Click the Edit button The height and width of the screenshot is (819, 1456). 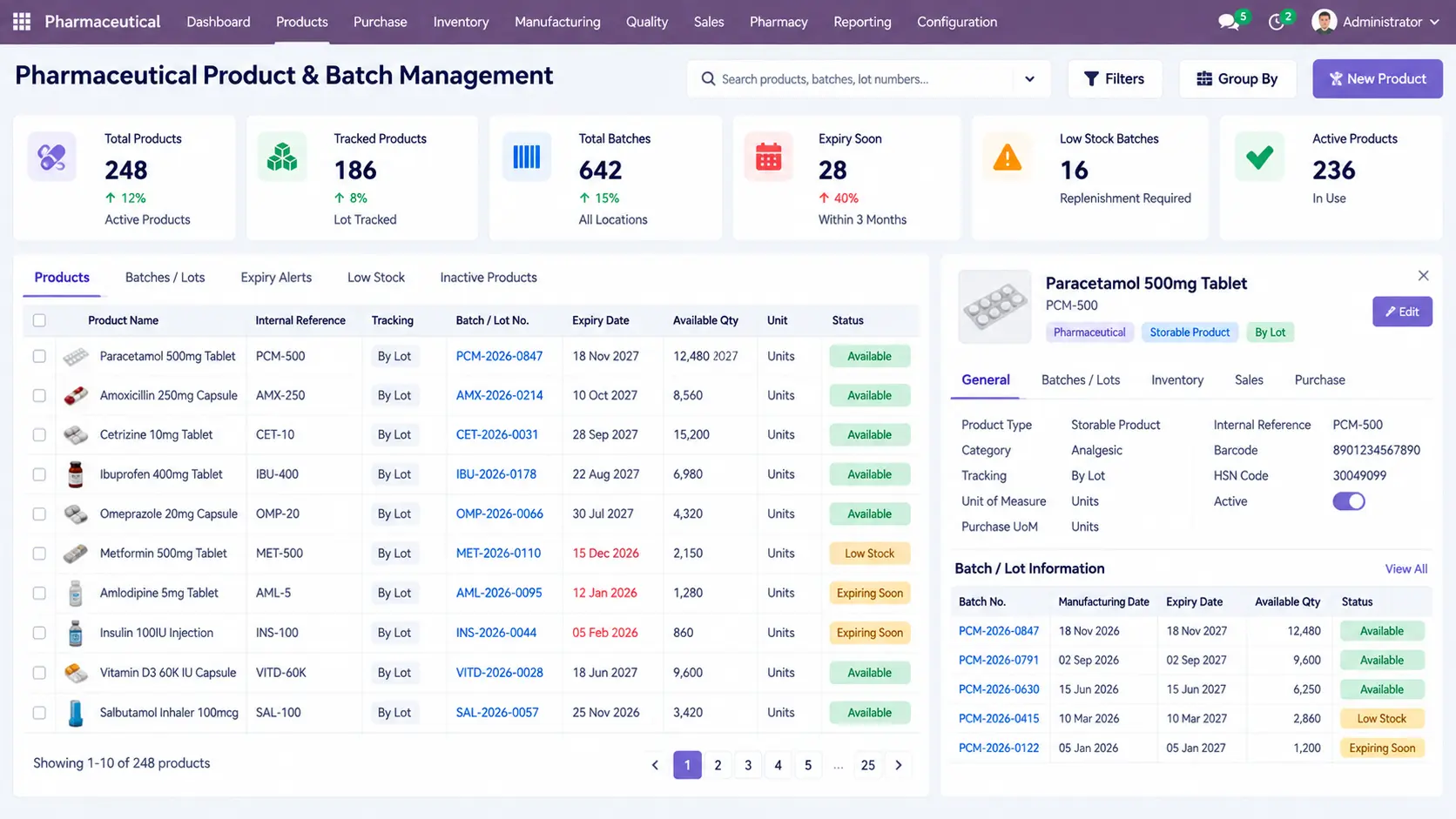1402,312
